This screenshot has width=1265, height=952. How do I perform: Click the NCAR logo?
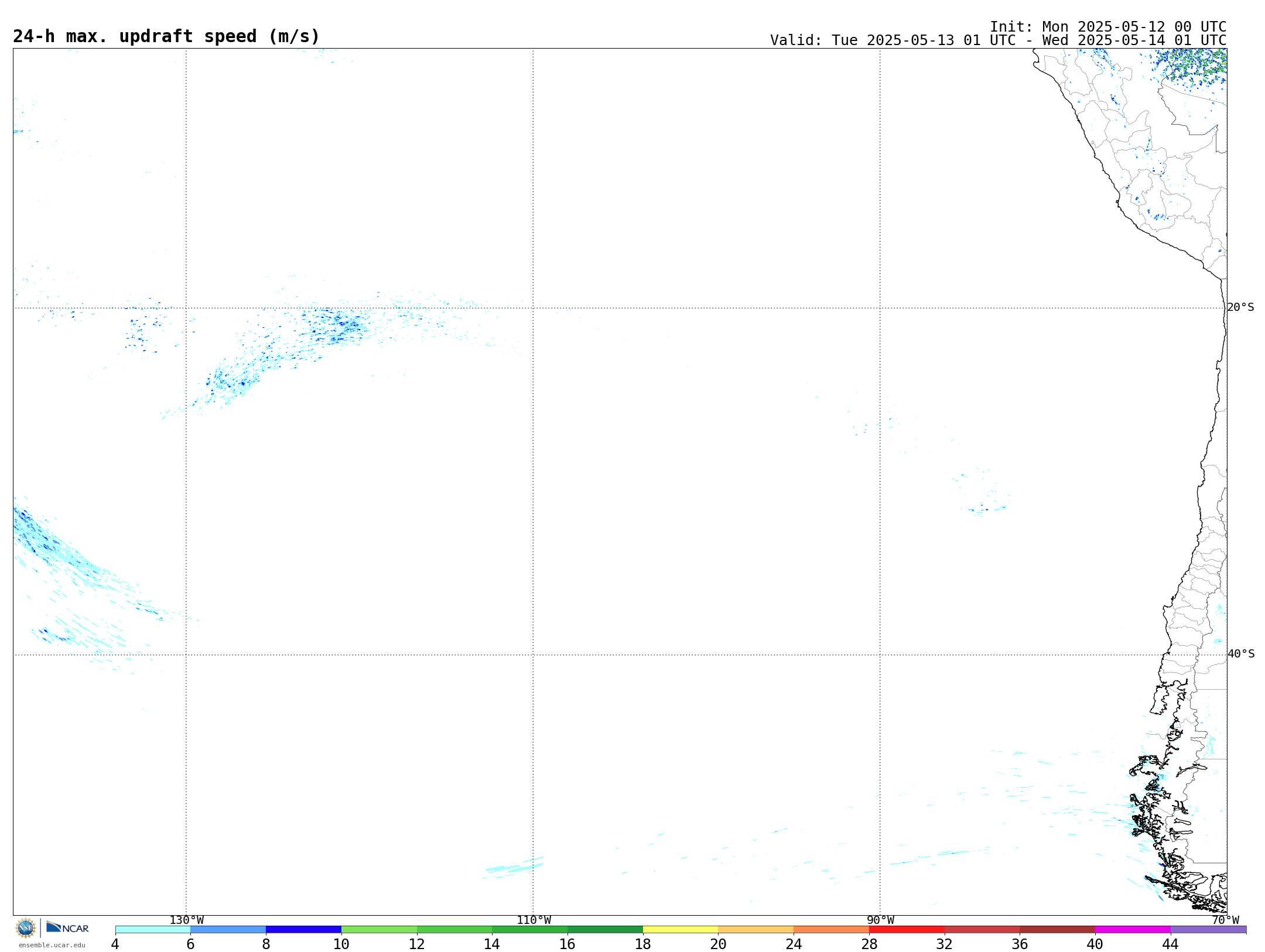point(67,927)
